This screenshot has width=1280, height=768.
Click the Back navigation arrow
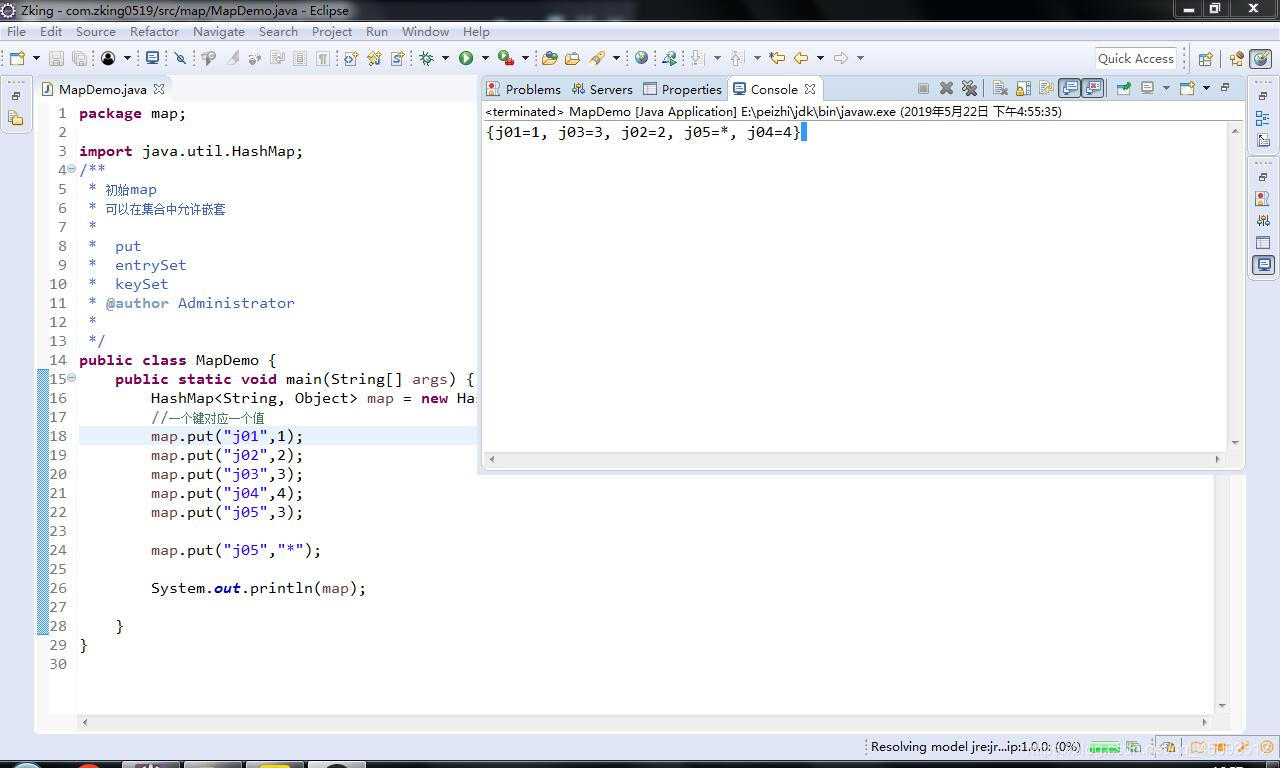801,58
